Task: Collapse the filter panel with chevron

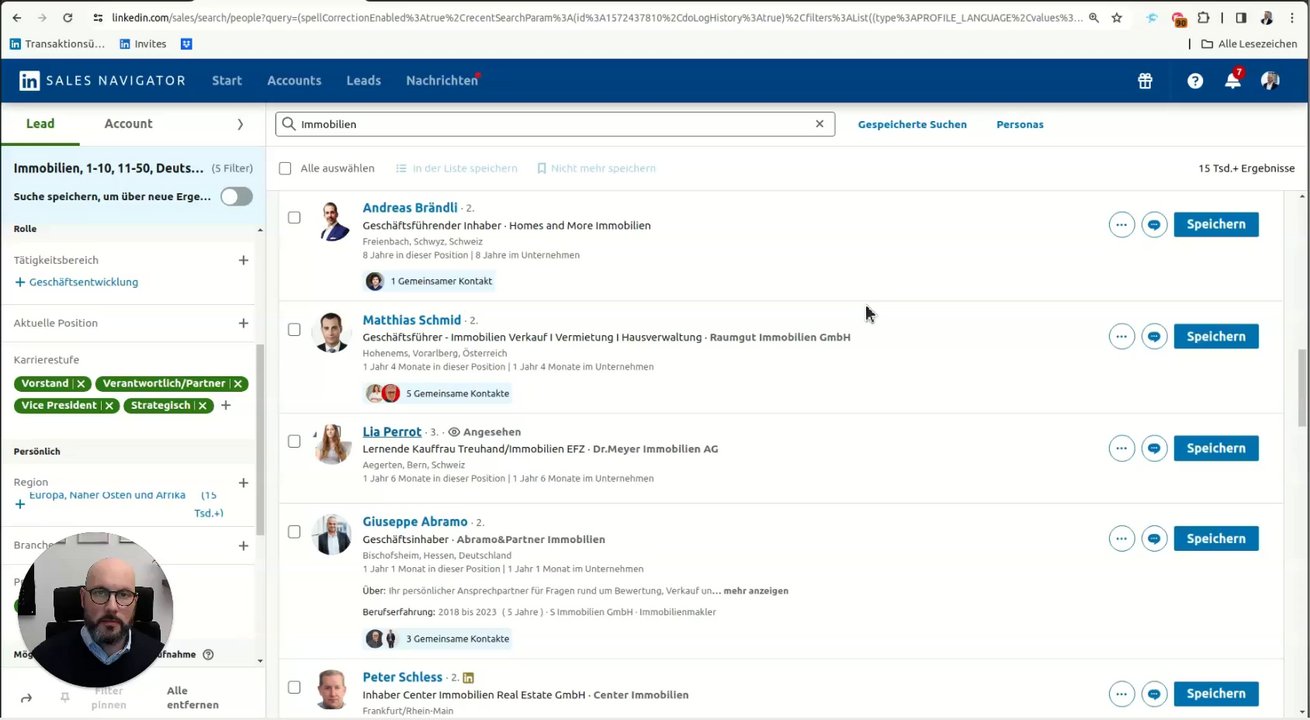Action: click(x=240, y=124)
